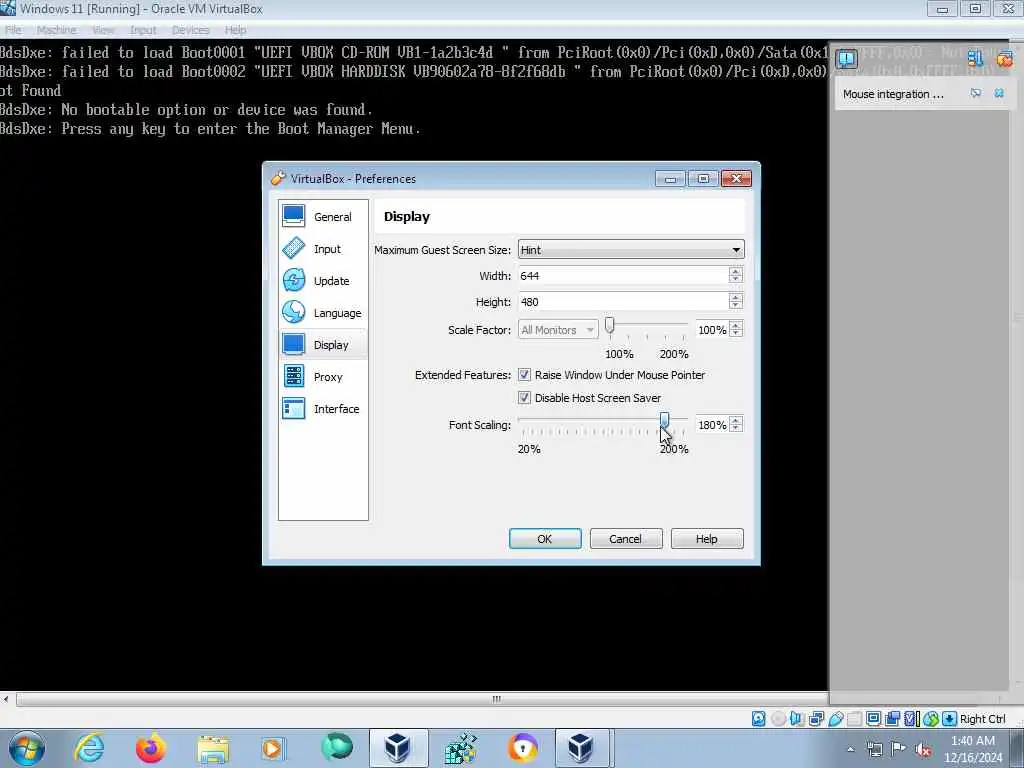Click the Right Ctrl host key label
Image resolution: width=1024 pixels, height=768 pixels.
983,718
